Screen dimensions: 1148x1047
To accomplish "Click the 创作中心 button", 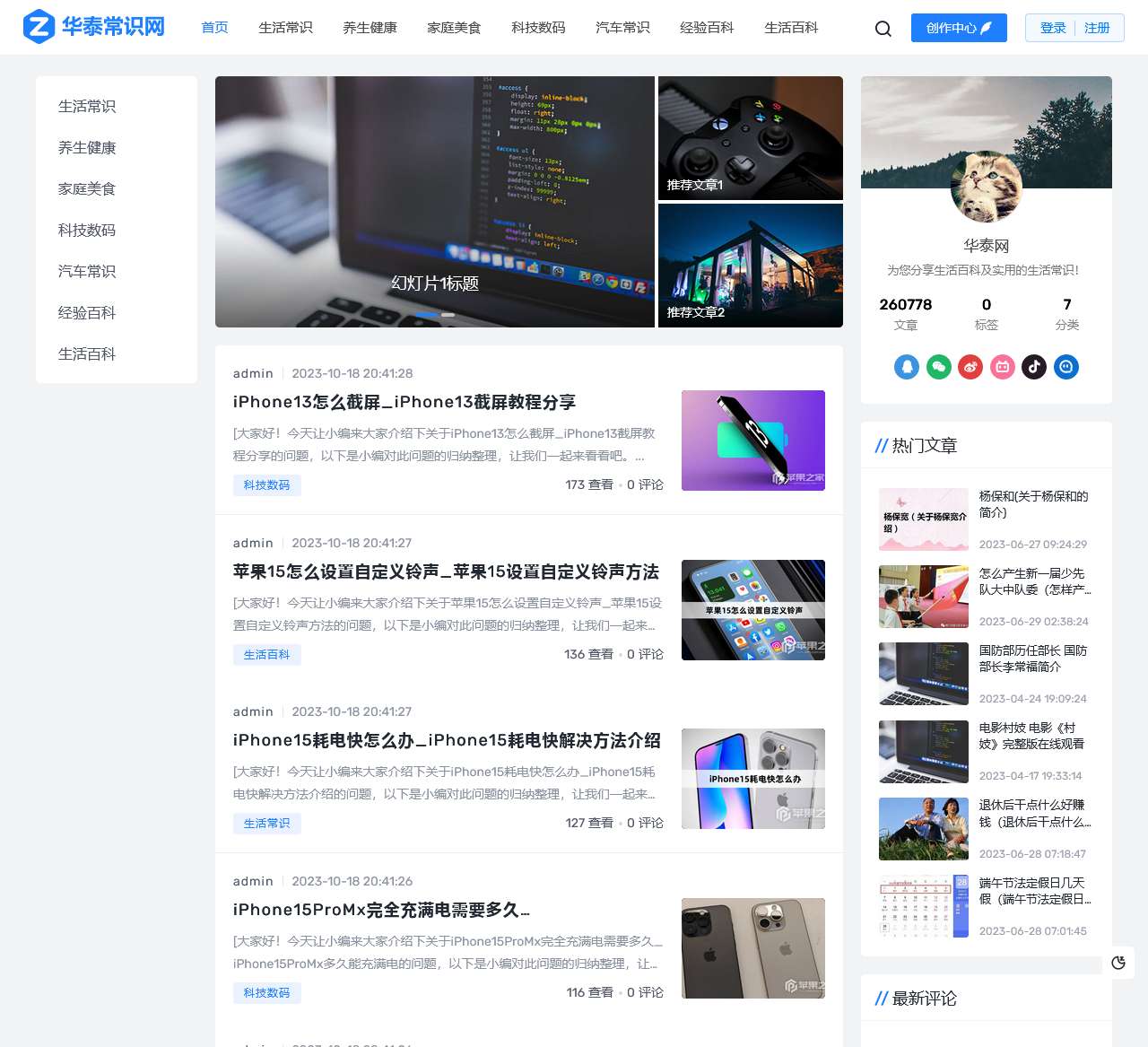I will (x=959, y=28).
